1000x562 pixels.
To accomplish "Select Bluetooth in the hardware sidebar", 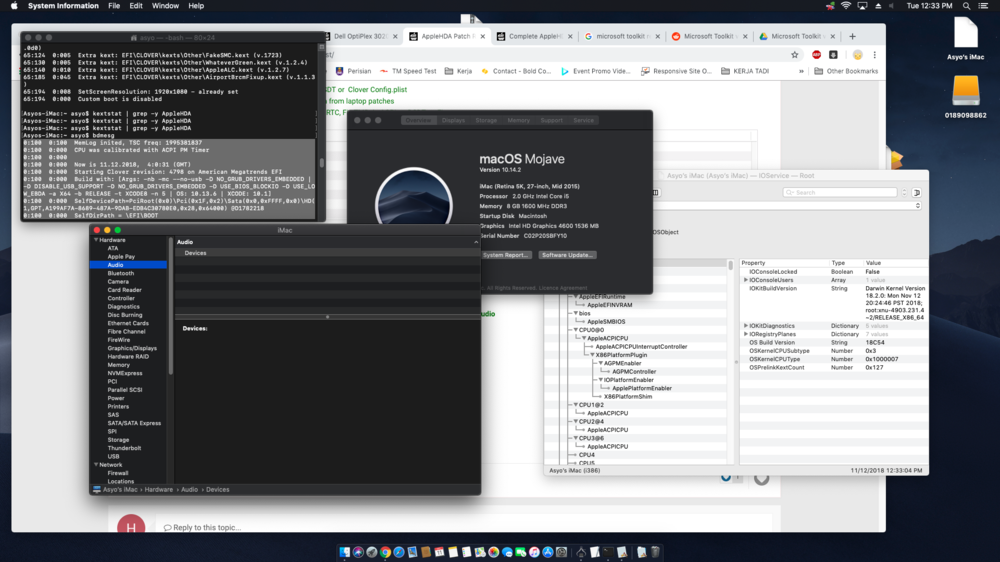I will [121, 273].
